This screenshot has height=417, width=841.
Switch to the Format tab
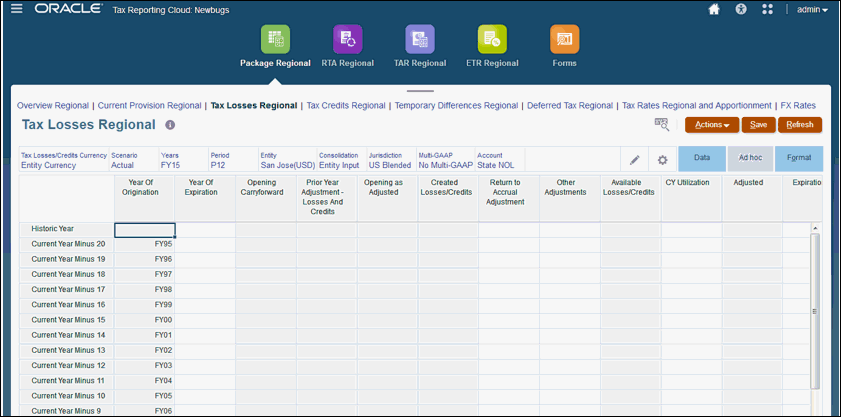(799, 159)
